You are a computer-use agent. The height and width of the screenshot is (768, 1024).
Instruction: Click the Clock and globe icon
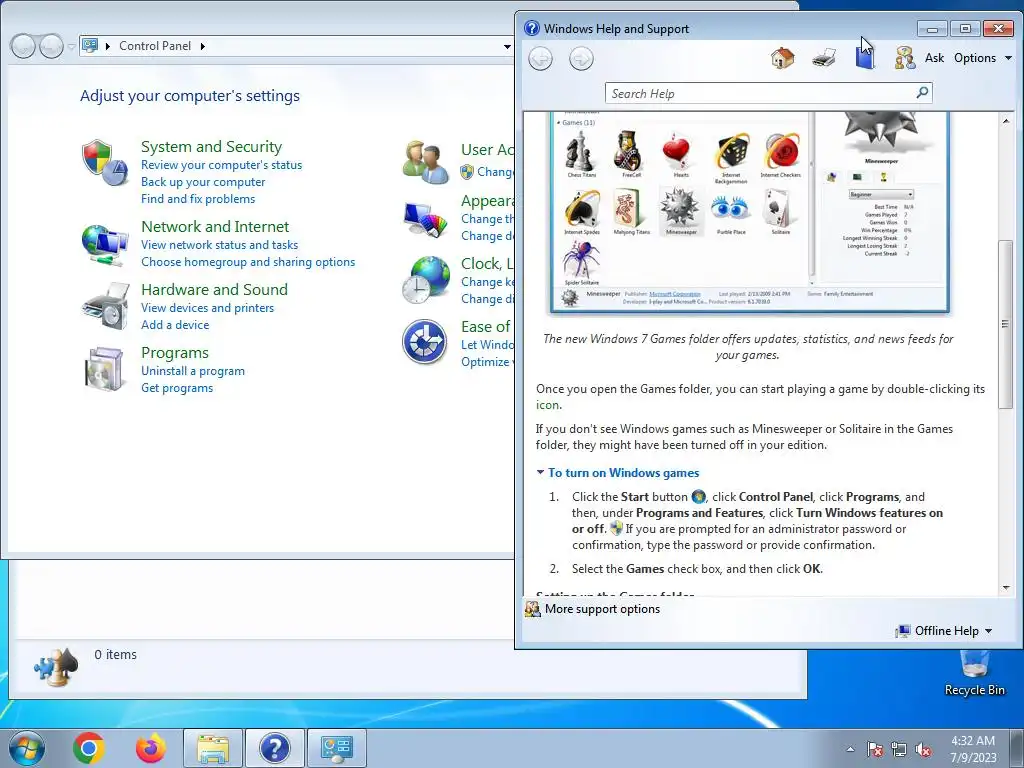pyautogui.click(x=425, y=280)
